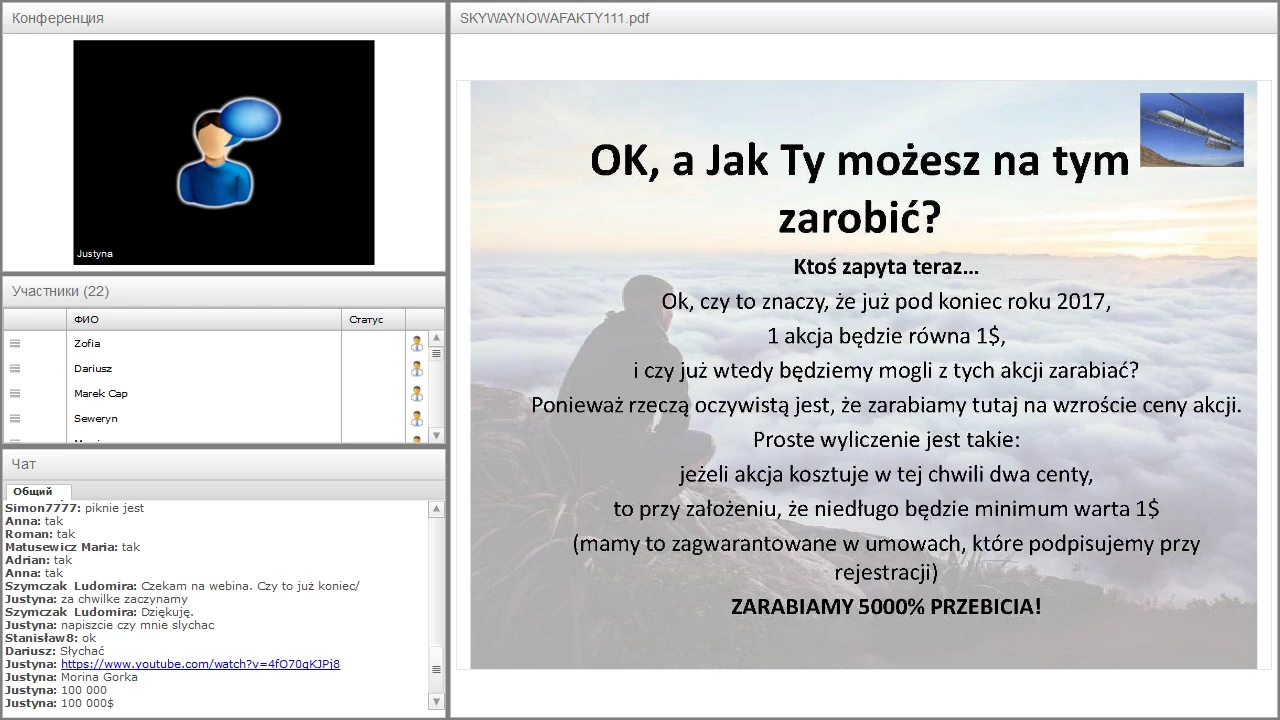
Task: Sort participants by the ФИО column header
Action: click(204, 319)
